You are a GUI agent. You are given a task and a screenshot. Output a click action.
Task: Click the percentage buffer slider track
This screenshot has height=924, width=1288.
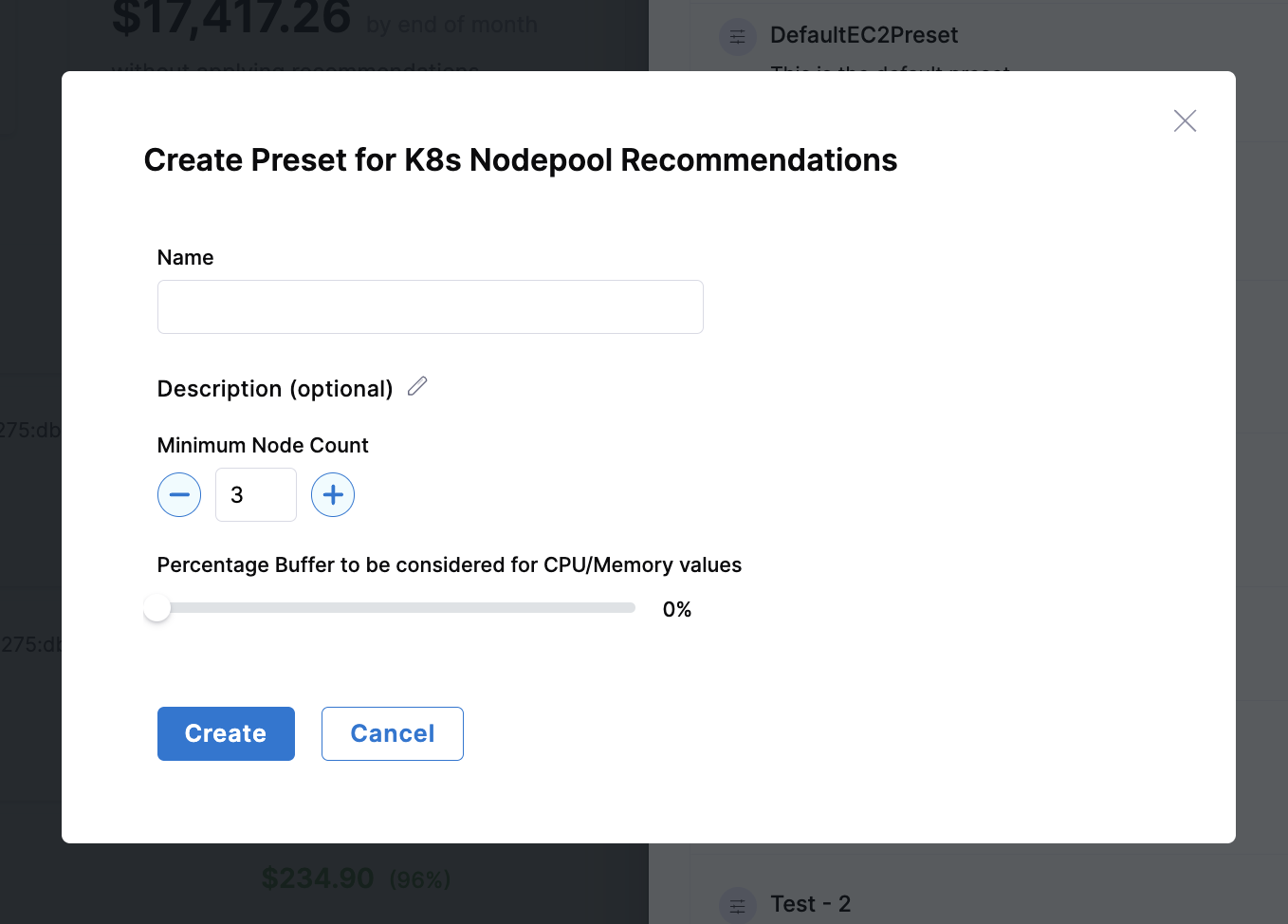tap(398, 608)
